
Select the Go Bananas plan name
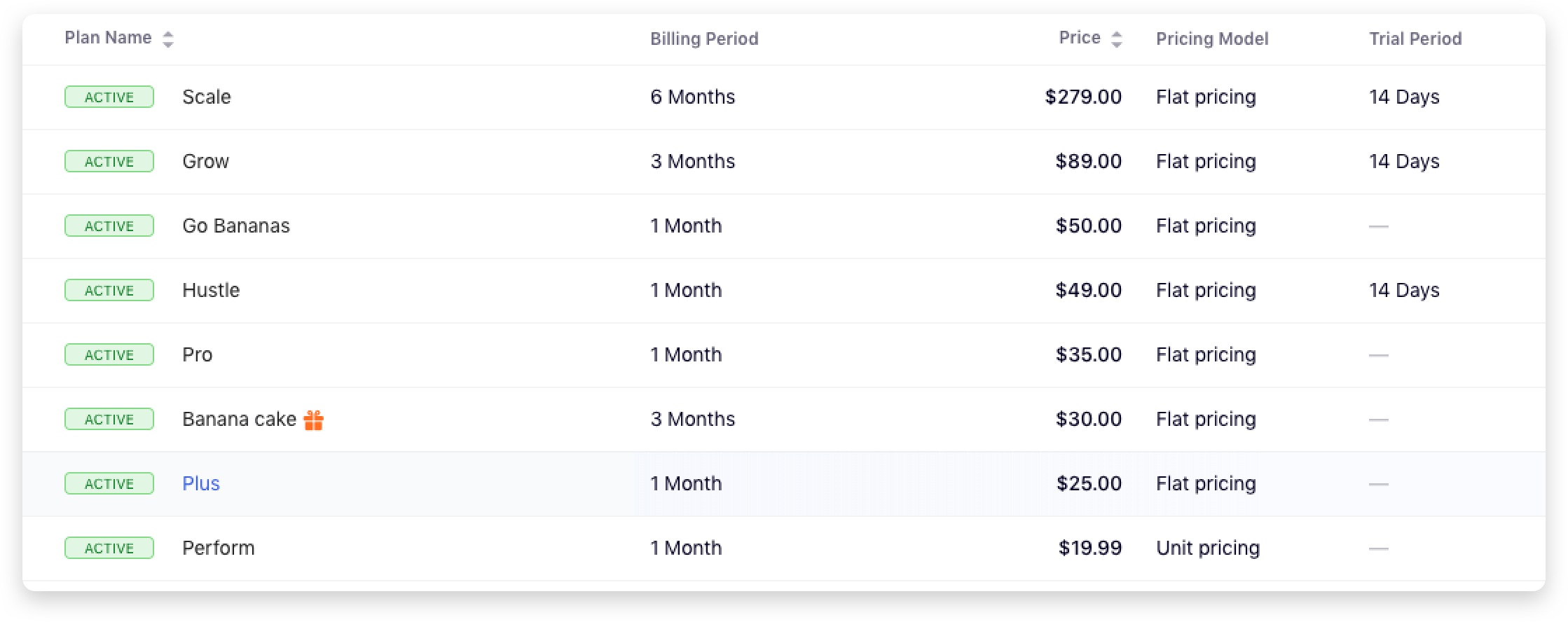(235, 226)
